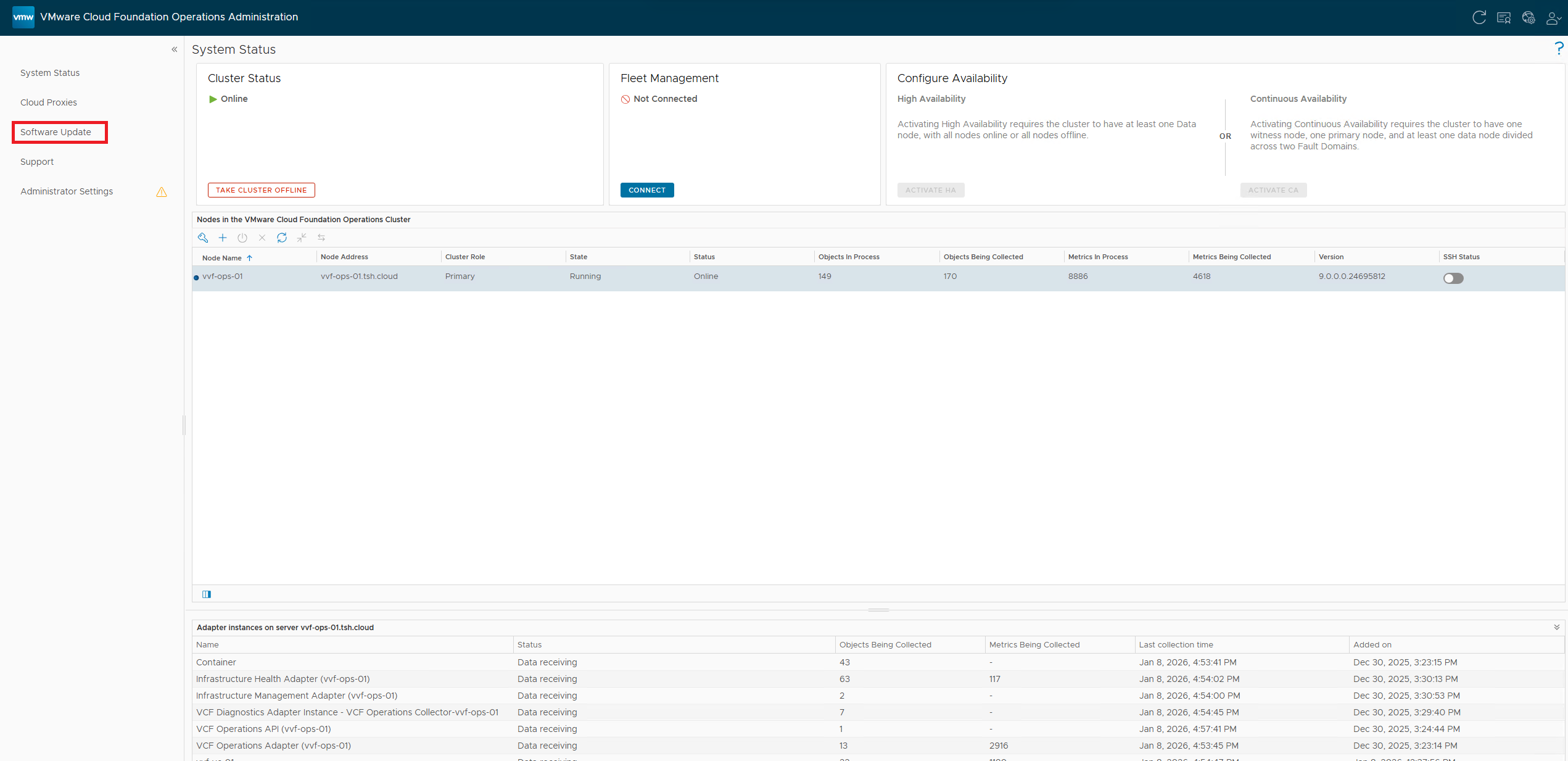Viewport: 1568px width, 761px height.
Task: Sort nodes by Node Name column header
Action: [x=222, y=258]
